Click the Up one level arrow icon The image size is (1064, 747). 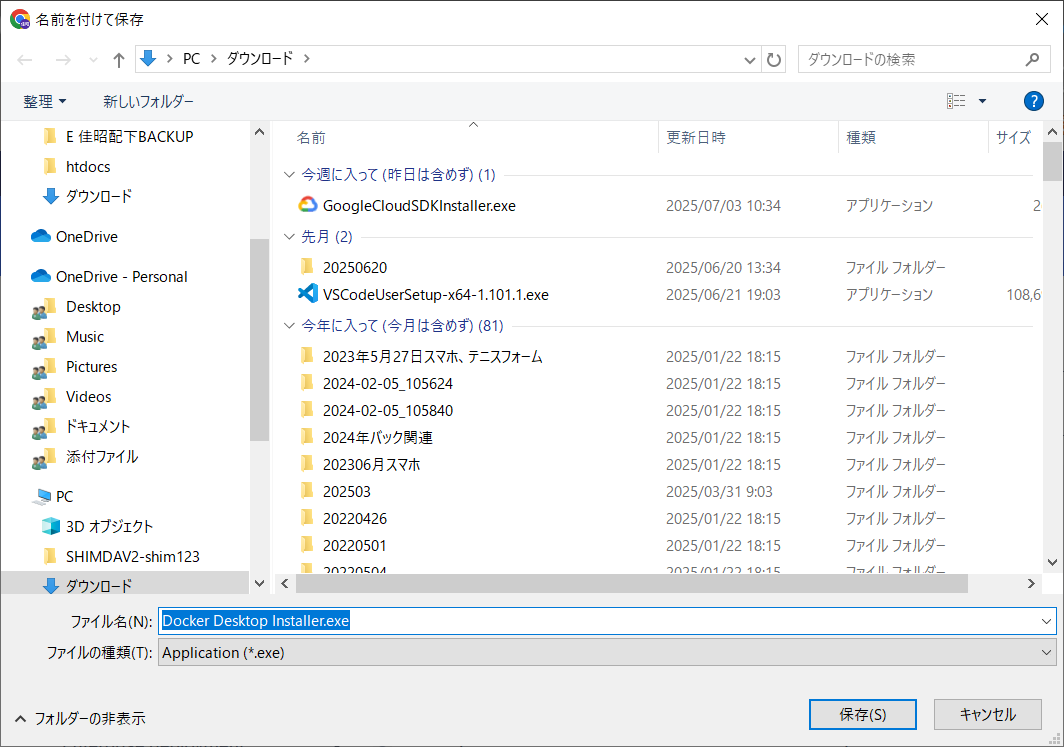[x=118, y=60]
